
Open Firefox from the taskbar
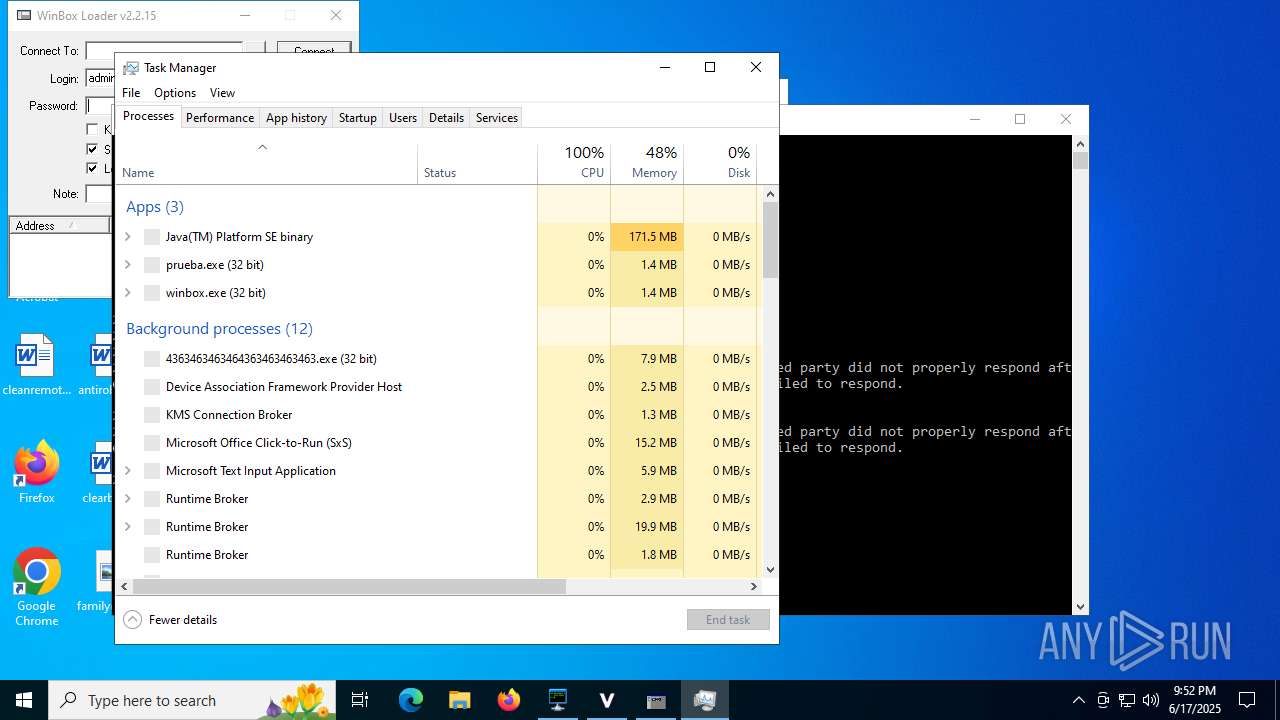[509, 700]
